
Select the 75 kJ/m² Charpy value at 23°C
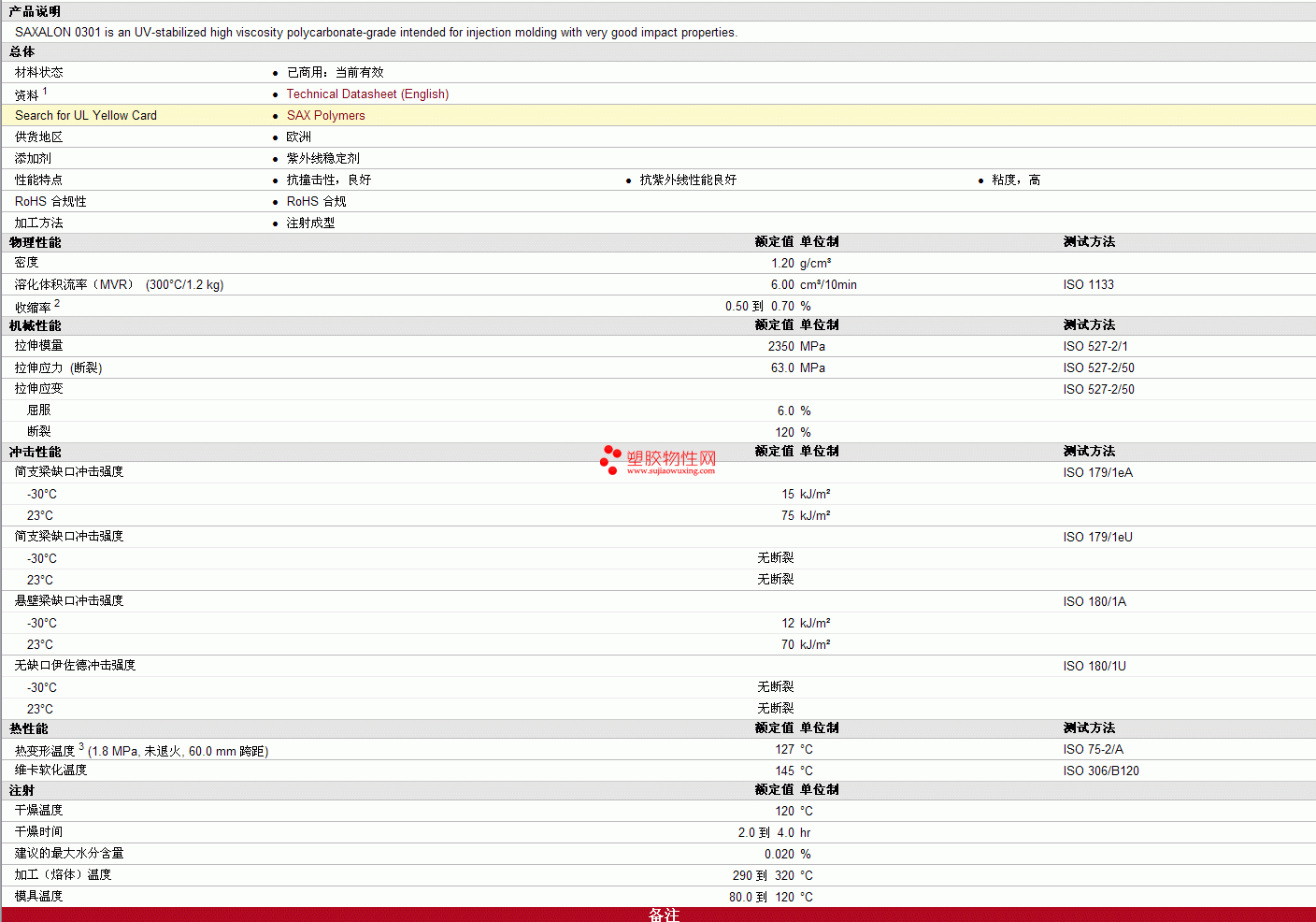806,515
